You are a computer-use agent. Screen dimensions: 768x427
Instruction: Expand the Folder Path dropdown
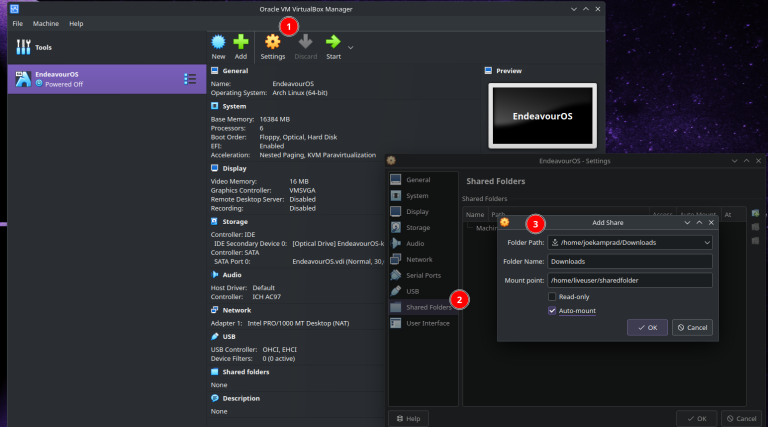pos(706,242)
